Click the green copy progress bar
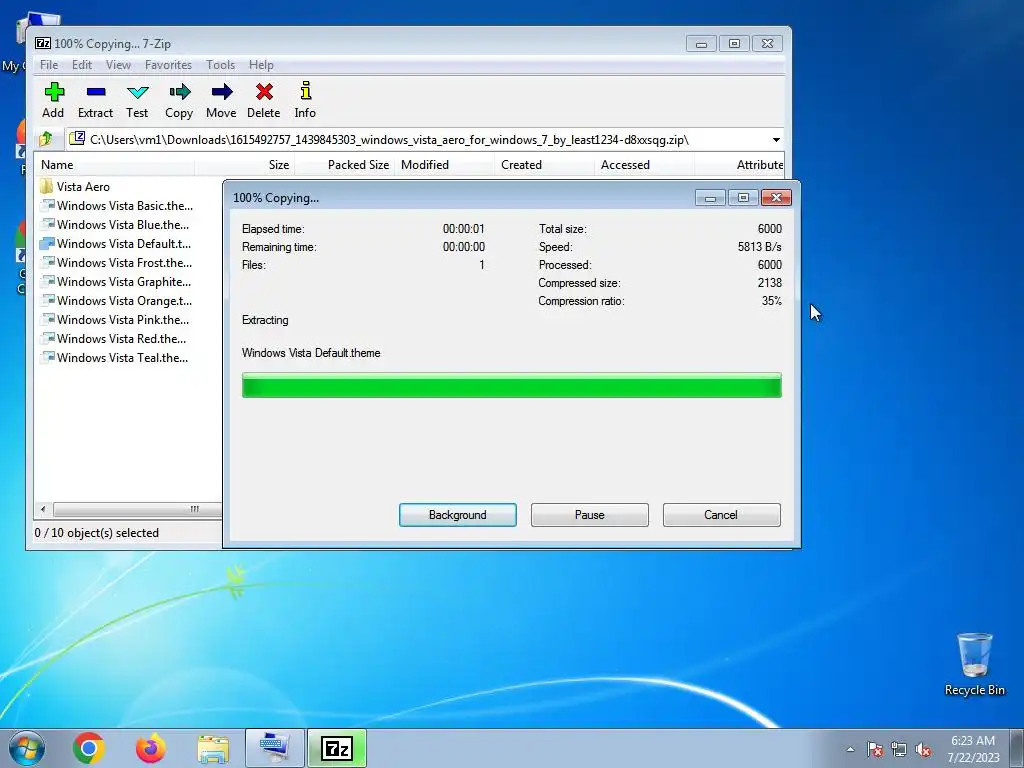The image size is (1024, 768). [x=511, y=385]
